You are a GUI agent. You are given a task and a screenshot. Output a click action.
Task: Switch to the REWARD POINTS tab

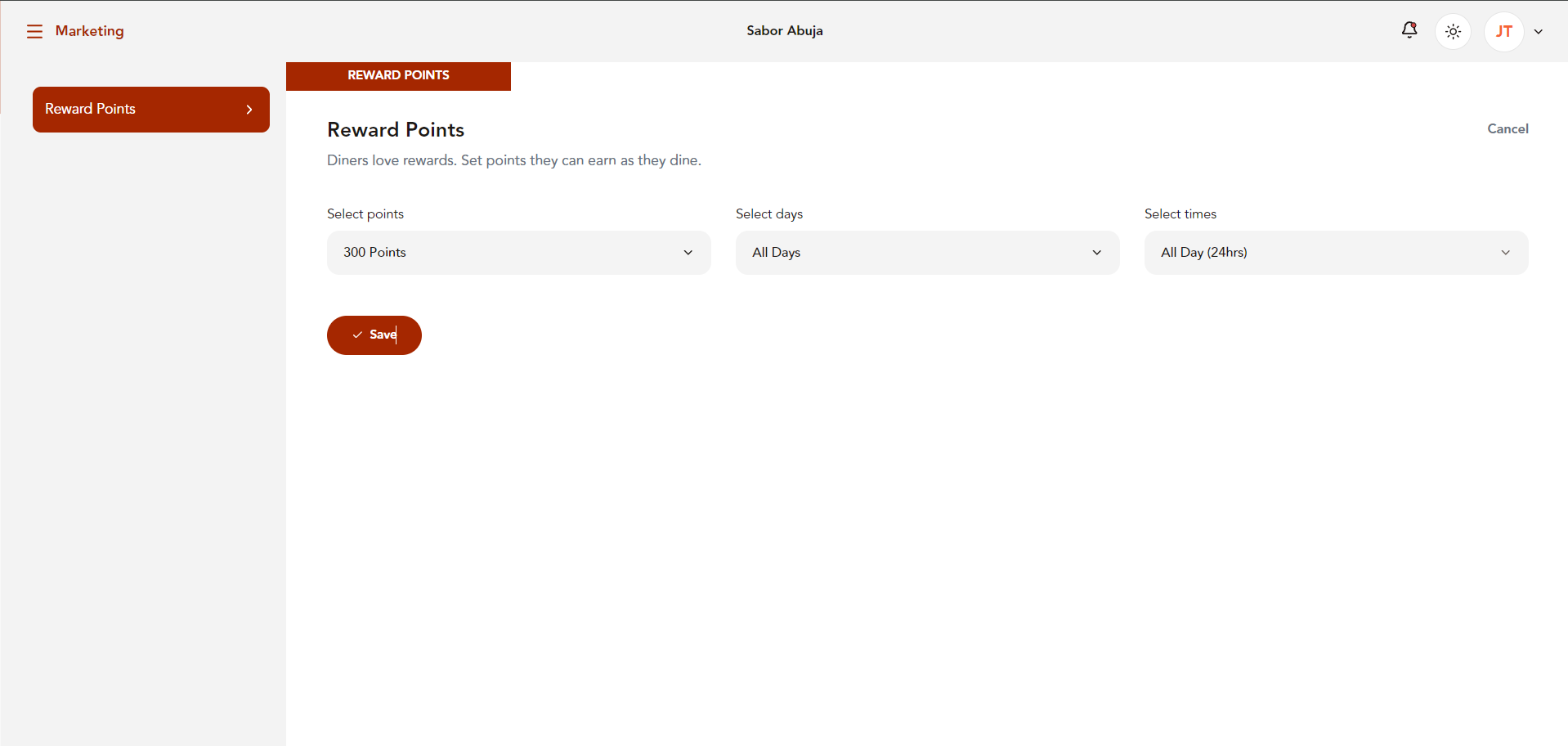pyautogui.click(x=398, y=76)
